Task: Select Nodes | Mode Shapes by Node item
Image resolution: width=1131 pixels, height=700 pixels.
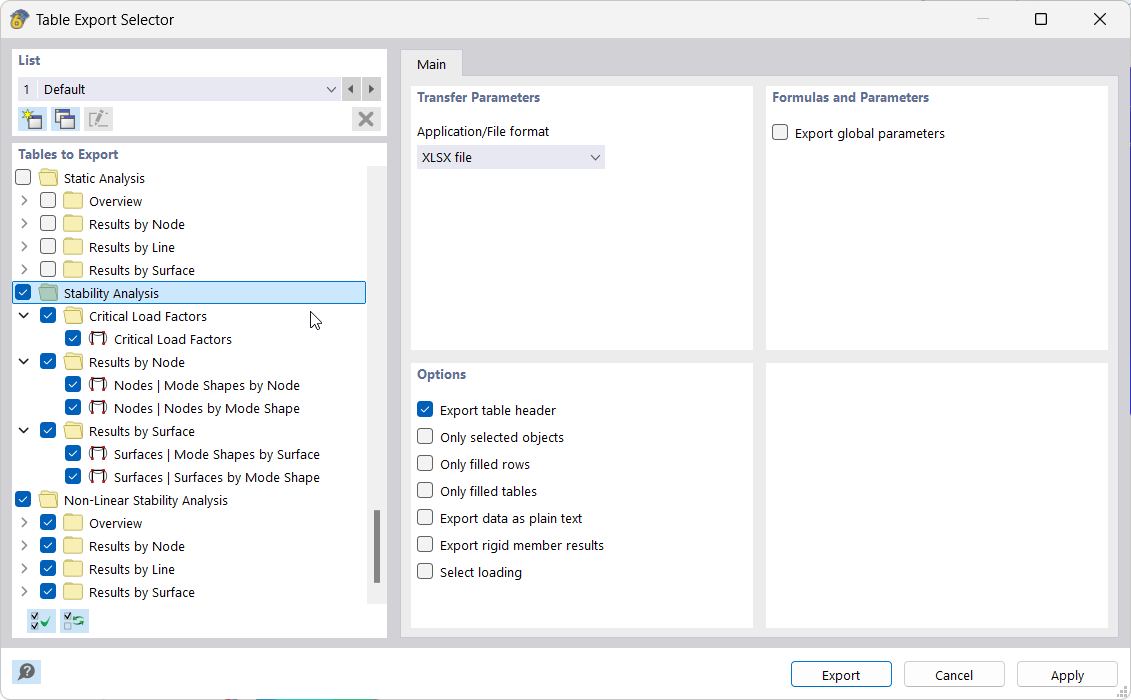Action: [206, 385]
